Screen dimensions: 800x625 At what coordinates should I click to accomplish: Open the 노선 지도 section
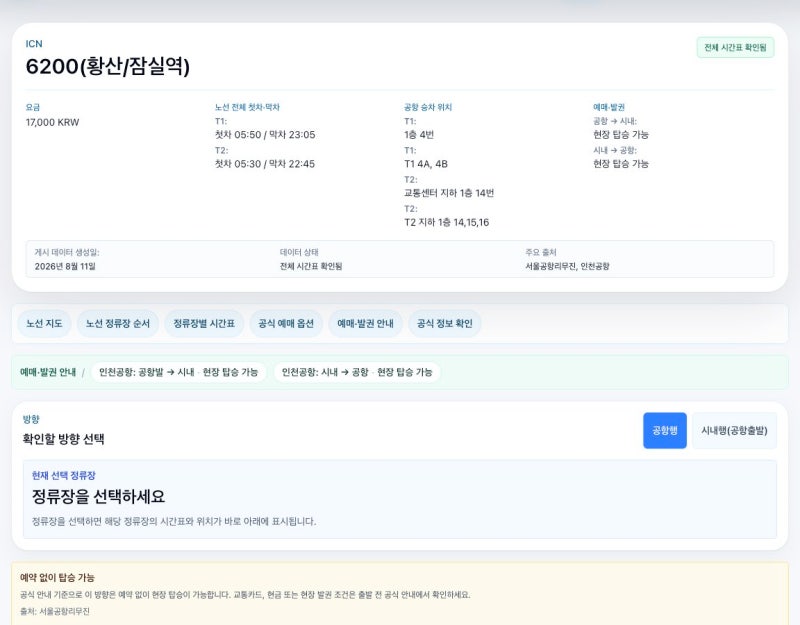click(x=44, y=323)
